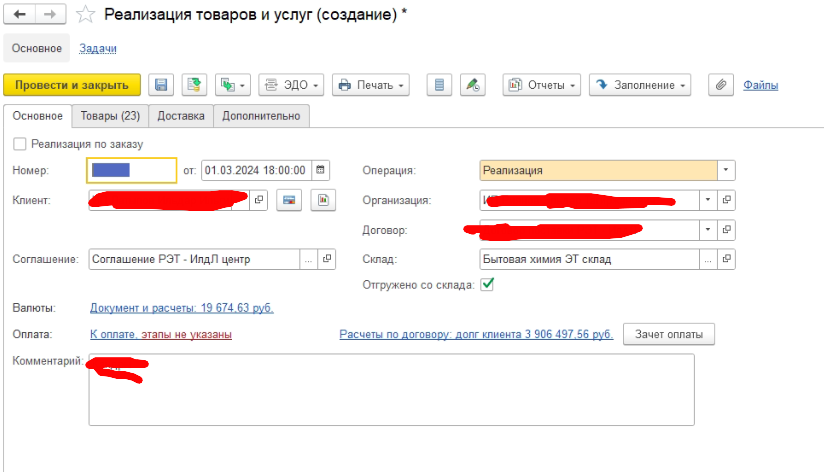Expand the Операция dropdown list
The width and height of the screenshot is (824, 472).
point(726,170)
